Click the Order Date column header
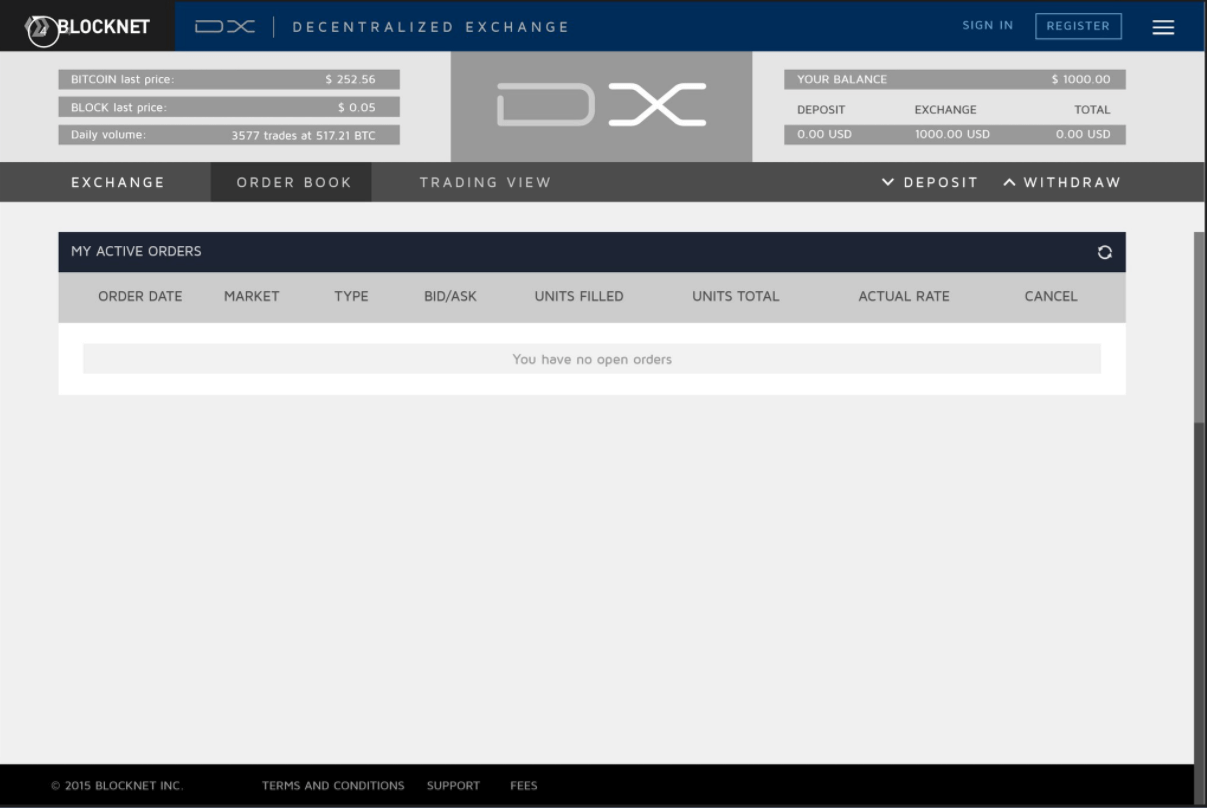This screenshot has height=808, width=1207. tap(140, 296)
